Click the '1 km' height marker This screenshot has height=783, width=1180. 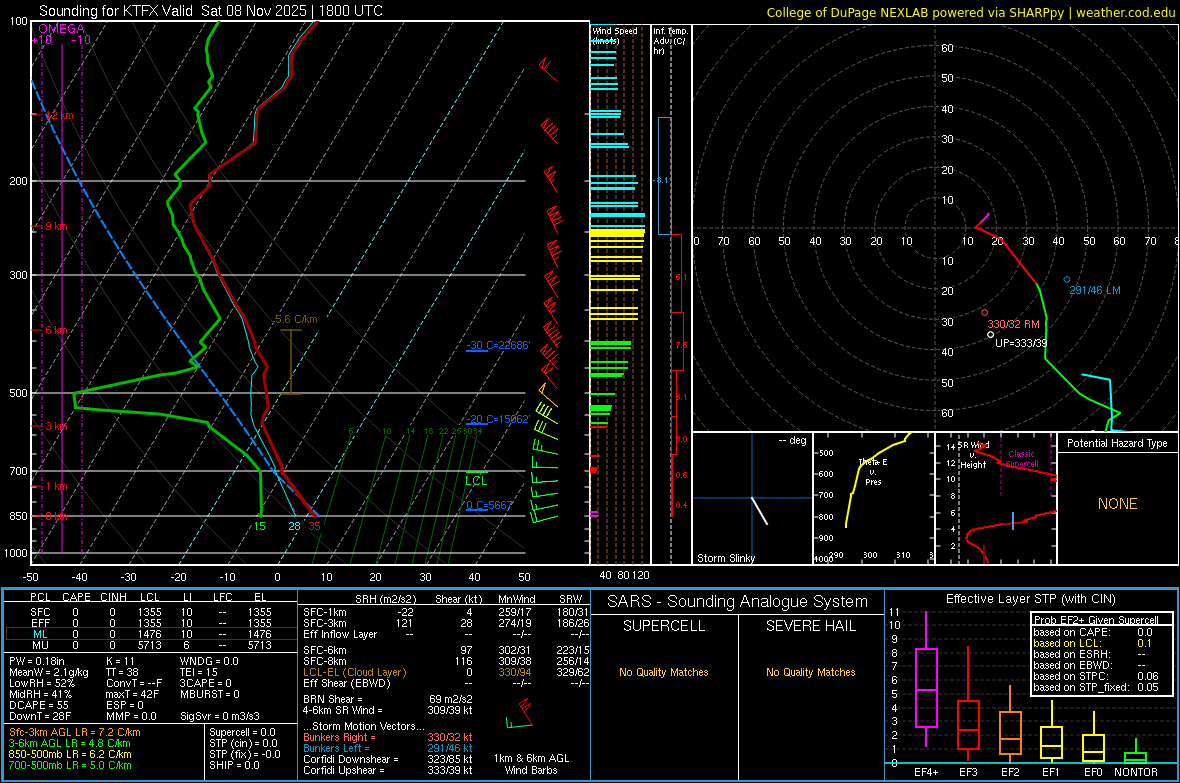[x=56, y=486]
